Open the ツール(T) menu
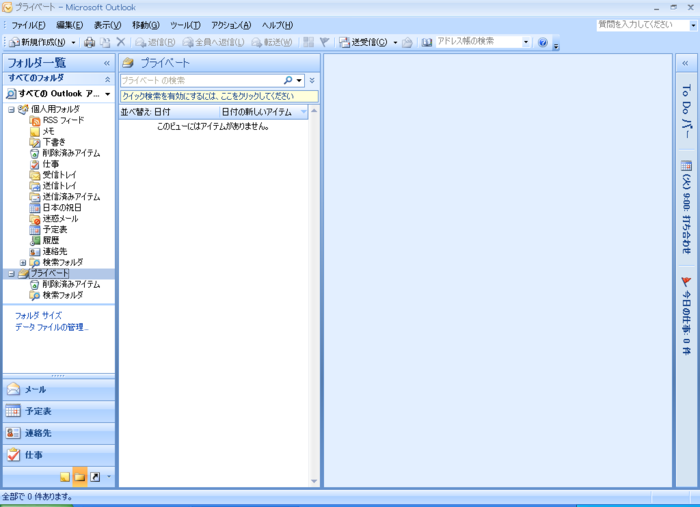 [x=185, y=25]
